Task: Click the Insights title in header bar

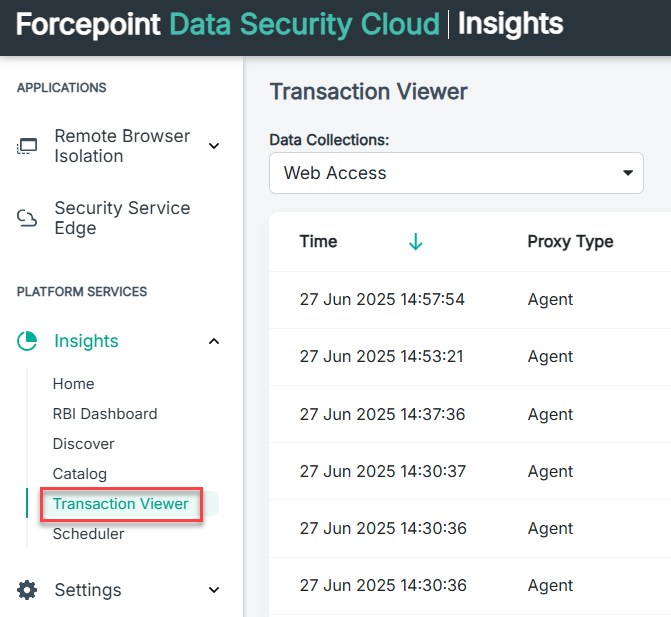Action: tap(510, 24)
